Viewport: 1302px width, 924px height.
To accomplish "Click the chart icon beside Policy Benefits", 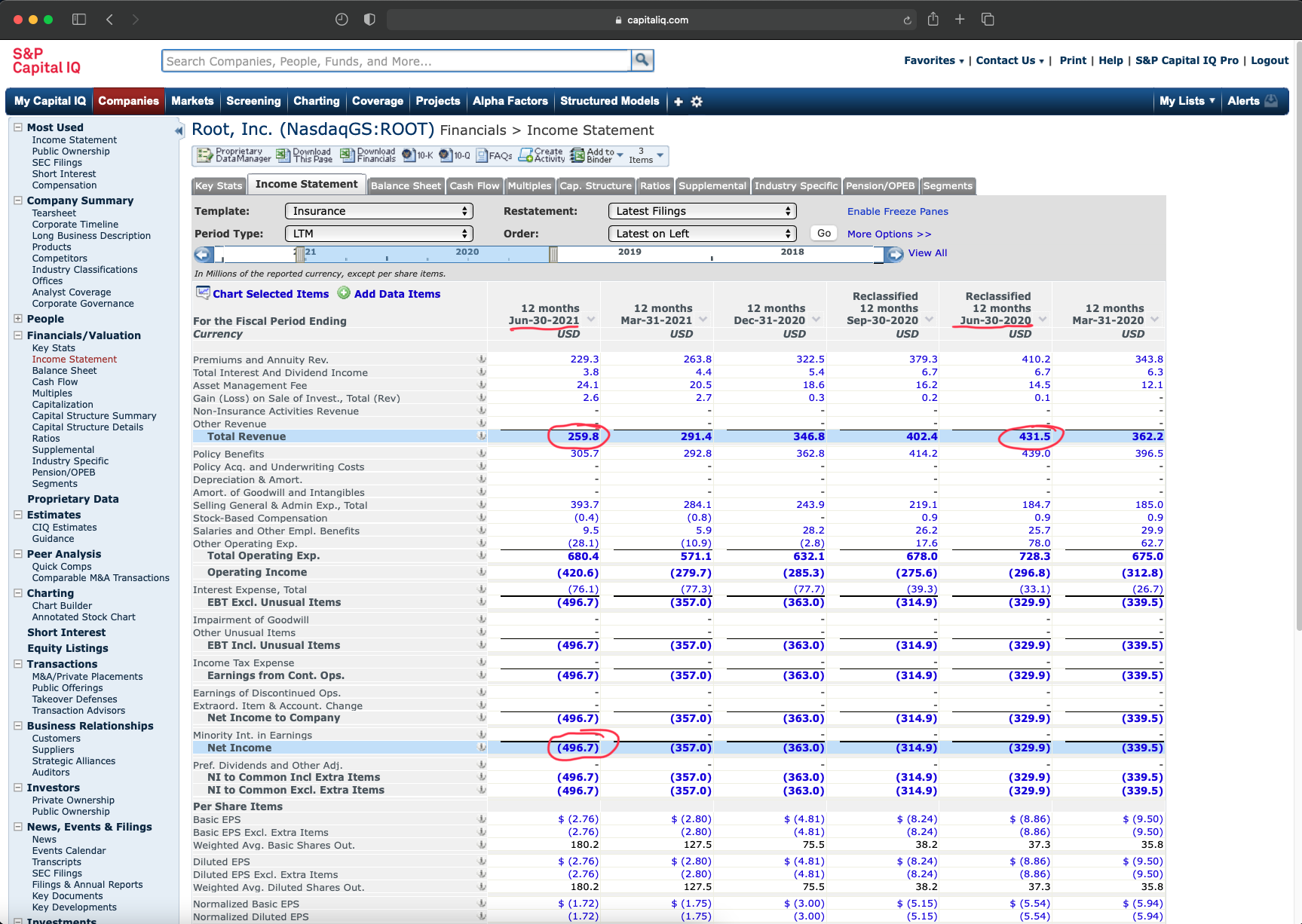I will (x=482, y=454).
